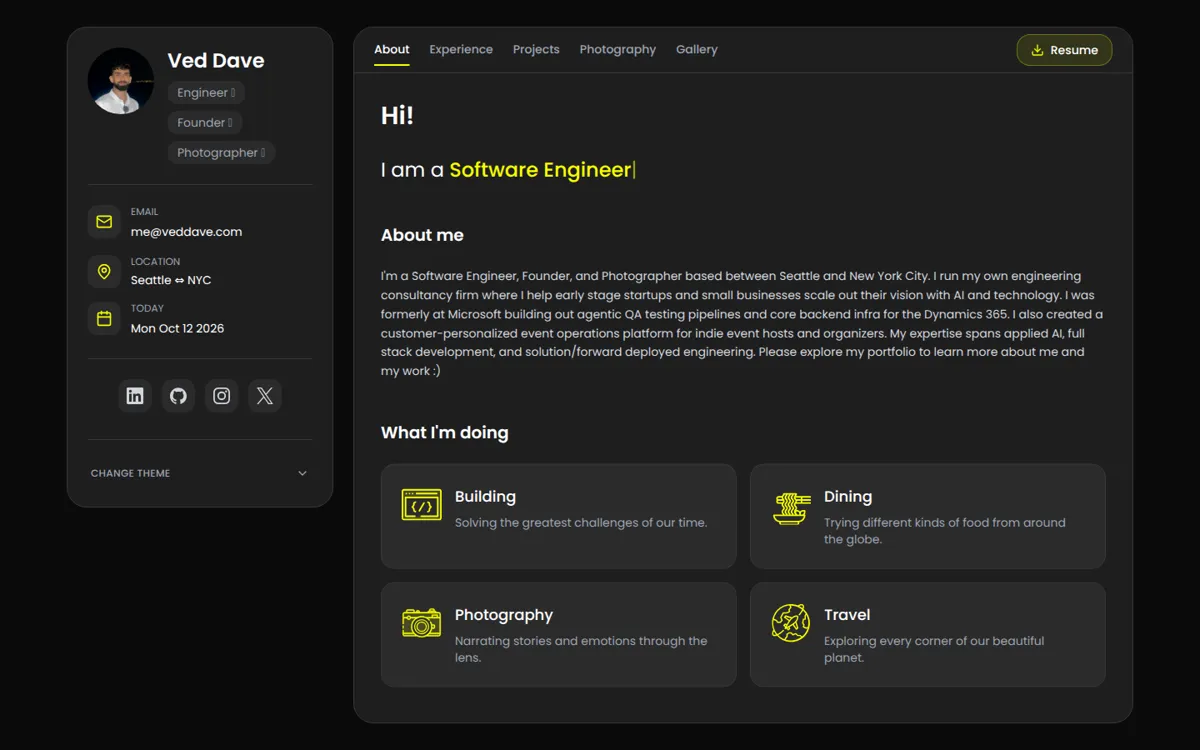
Task: Click the Ved Dave name heading
Action: pyautogui.click(x=216, y=61)
